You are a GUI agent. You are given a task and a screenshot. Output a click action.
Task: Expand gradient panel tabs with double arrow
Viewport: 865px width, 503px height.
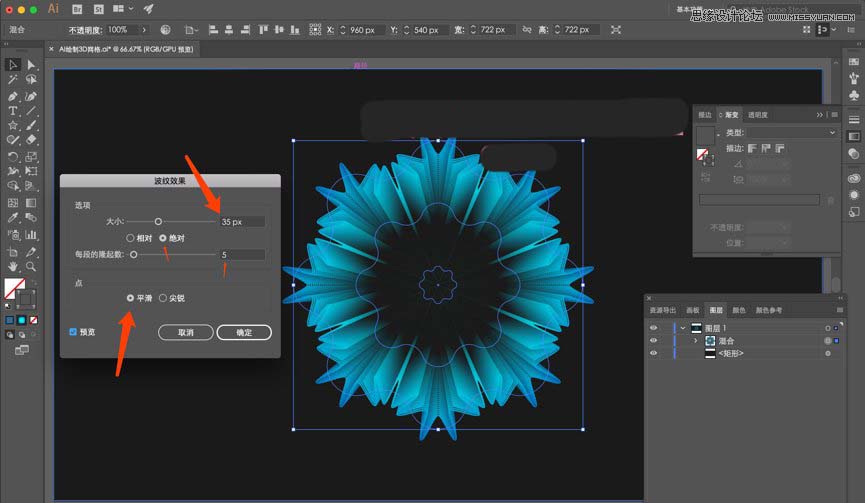tap(819, 115)
